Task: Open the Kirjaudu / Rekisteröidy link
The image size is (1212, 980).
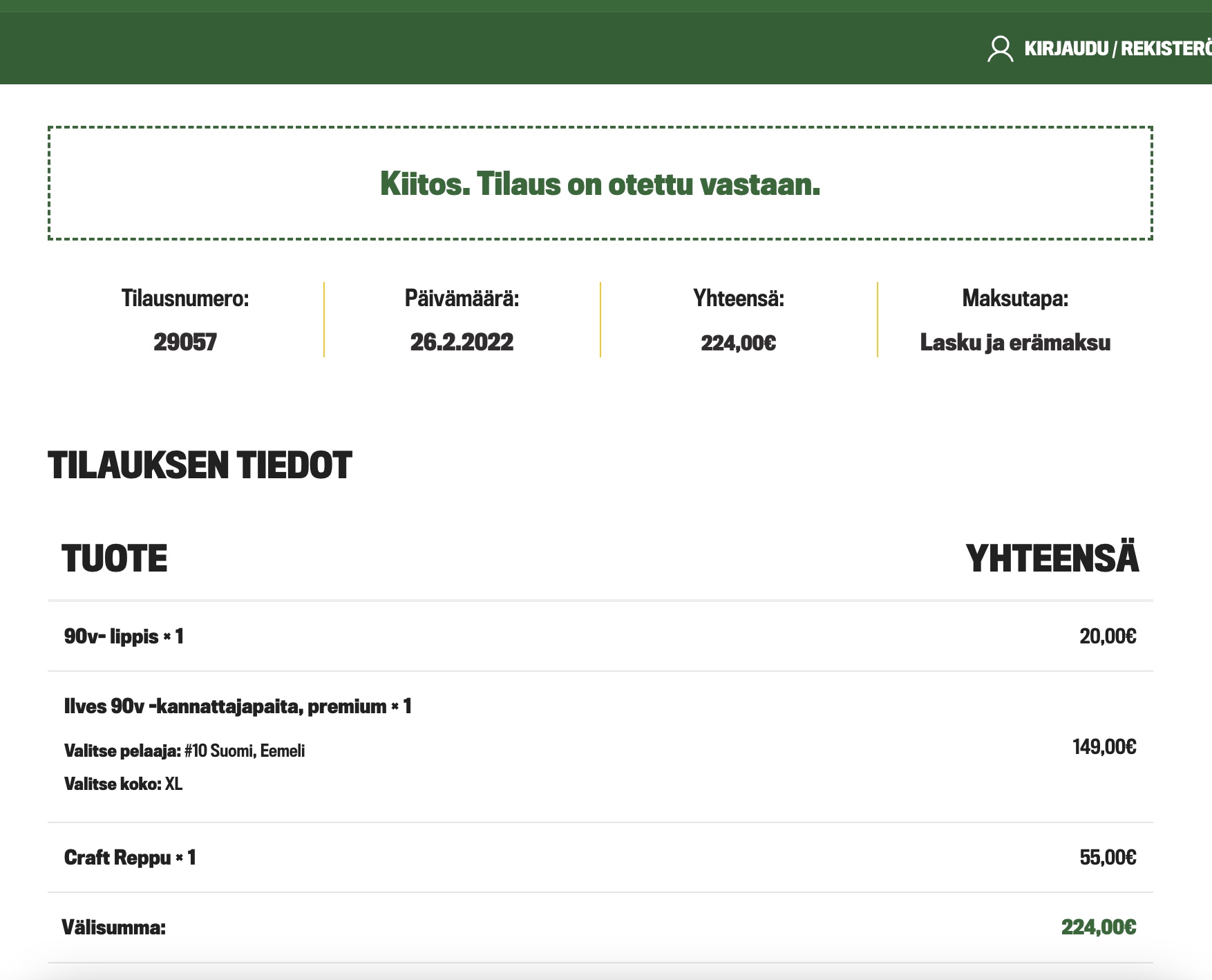Action: click(x=1118, y=49)
